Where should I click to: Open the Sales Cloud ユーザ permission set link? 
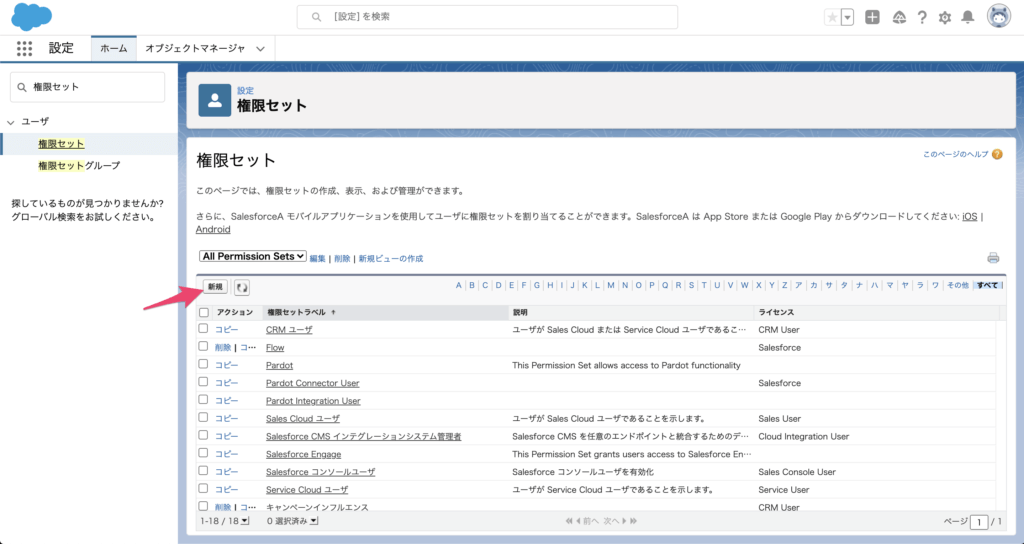pos(303,419)
